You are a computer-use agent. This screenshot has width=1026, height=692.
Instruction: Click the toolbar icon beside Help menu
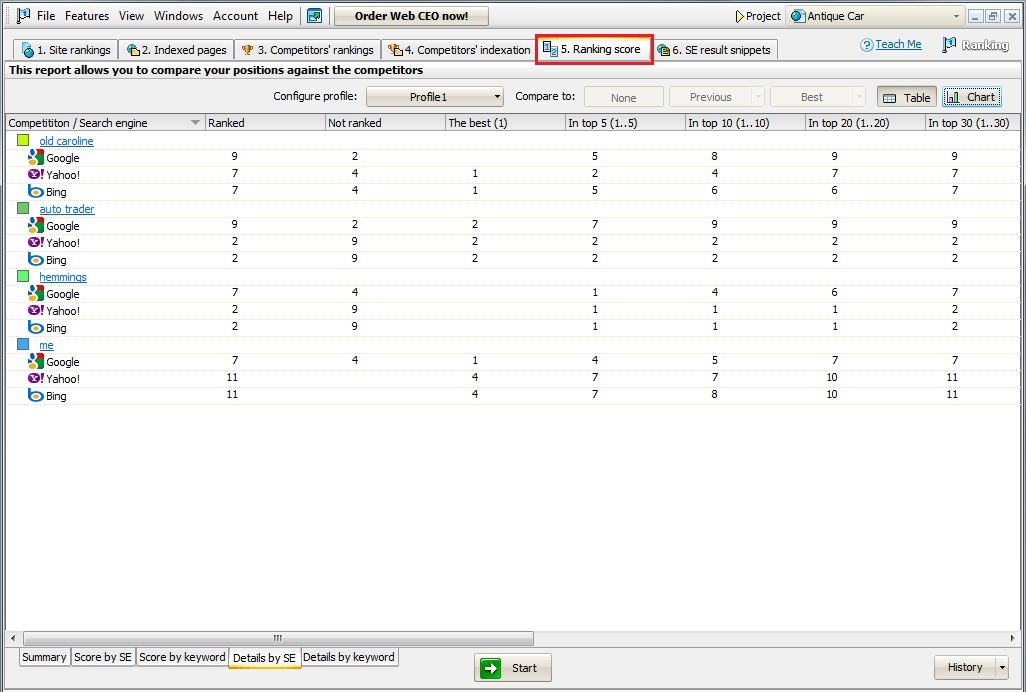point(315,16)
